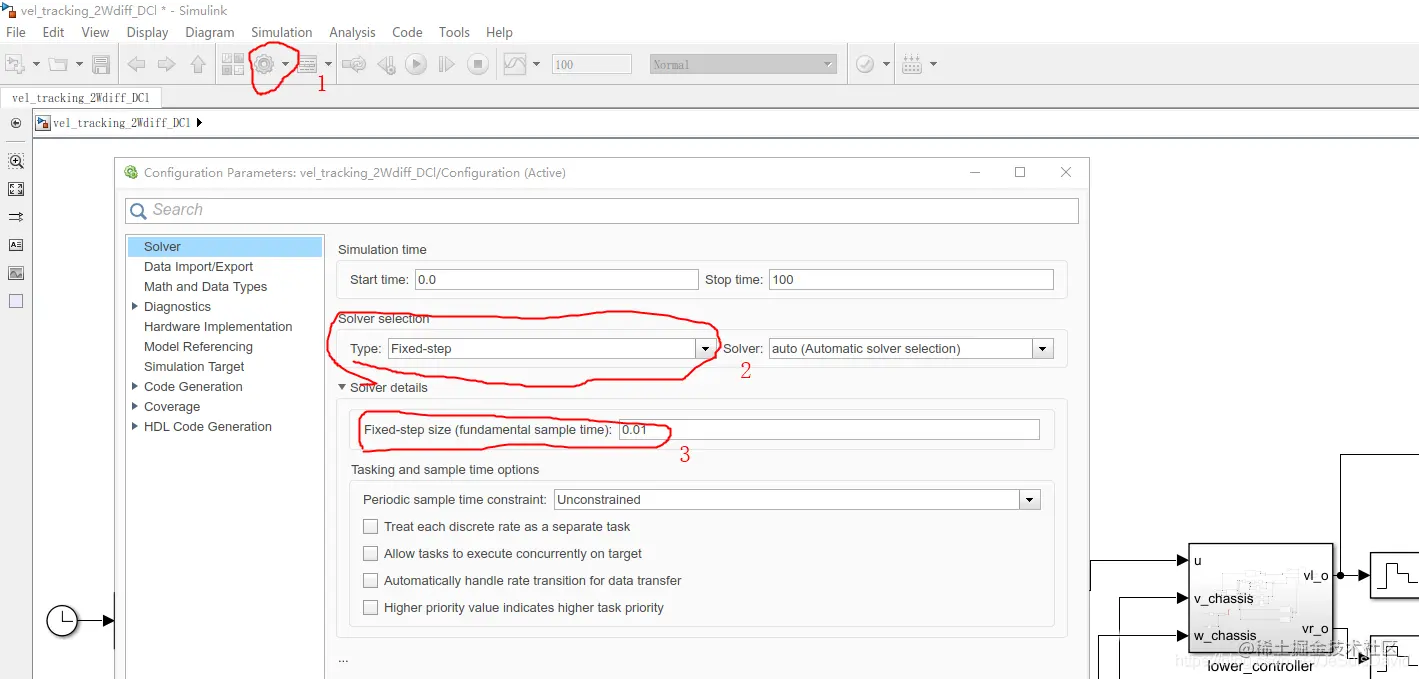Click the Simulation Data Inspector record icon
The width and height of the screenshot is (1419, 679).
coord(514,64)
